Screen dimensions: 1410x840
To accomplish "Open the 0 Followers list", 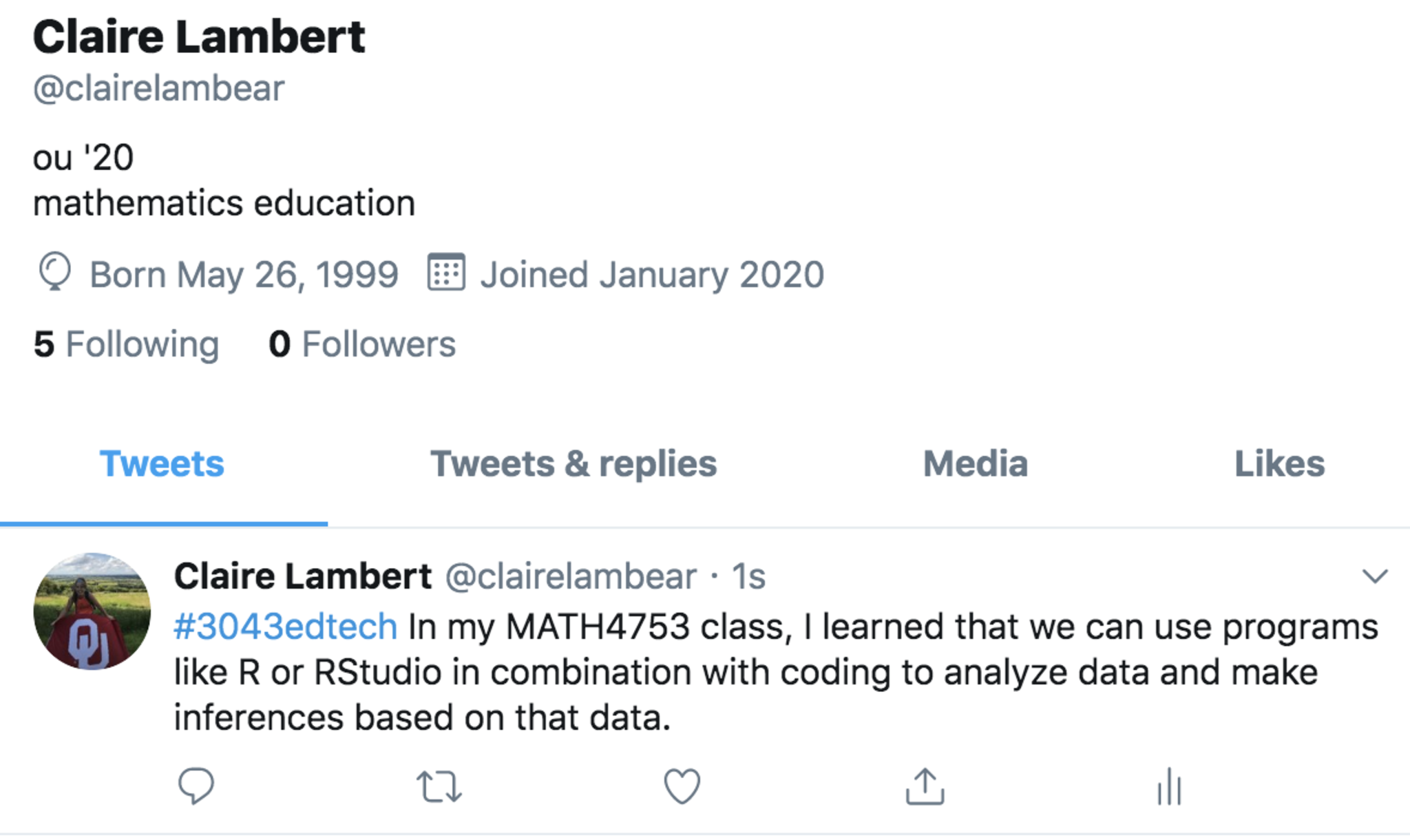I will pyautogui.click(x=362, y=344).
